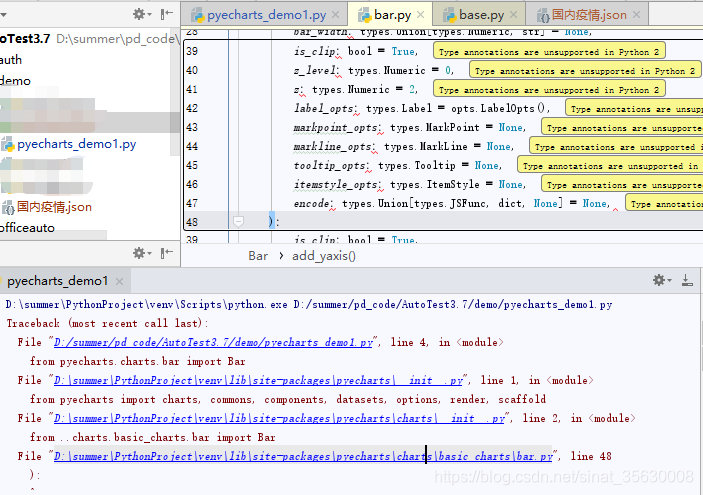Click Python 2 warning tooltip on line 39

click(x=549, y=52)
